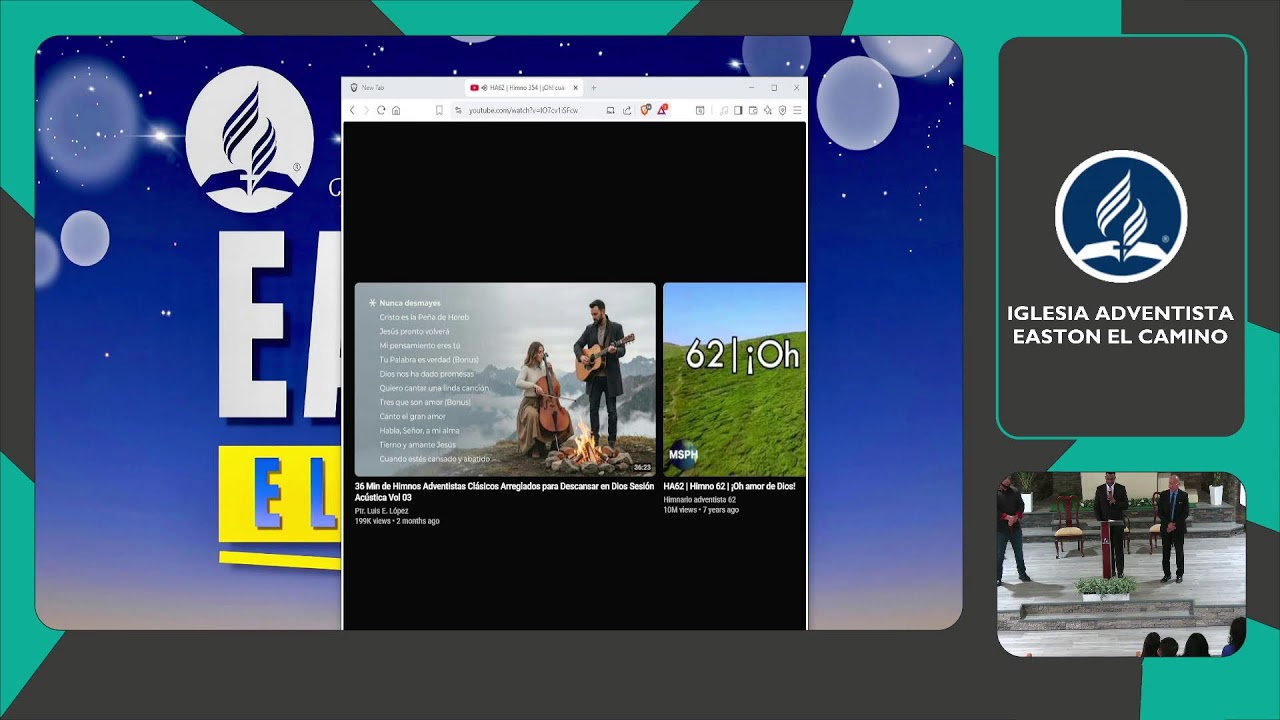This screenshot has width=1280, height=720.
Task: Click the title 'HA62 | Himno 62 | ¡Oh amor de Dios!'
Action: coord(729,487)
